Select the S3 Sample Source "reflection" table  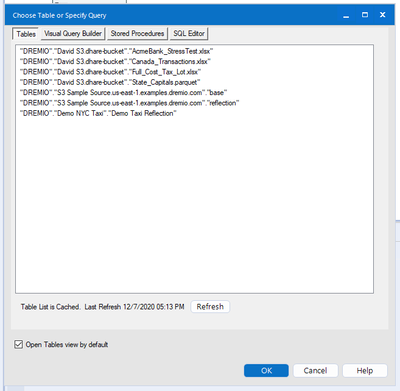[129, 103]
